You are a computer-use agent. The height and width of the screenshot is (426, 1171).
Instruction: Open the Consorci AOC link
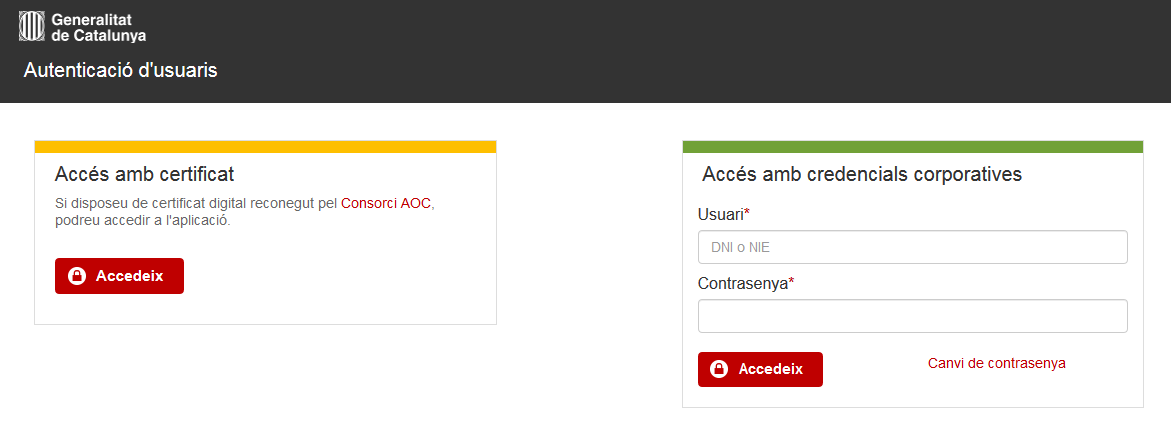386,203
